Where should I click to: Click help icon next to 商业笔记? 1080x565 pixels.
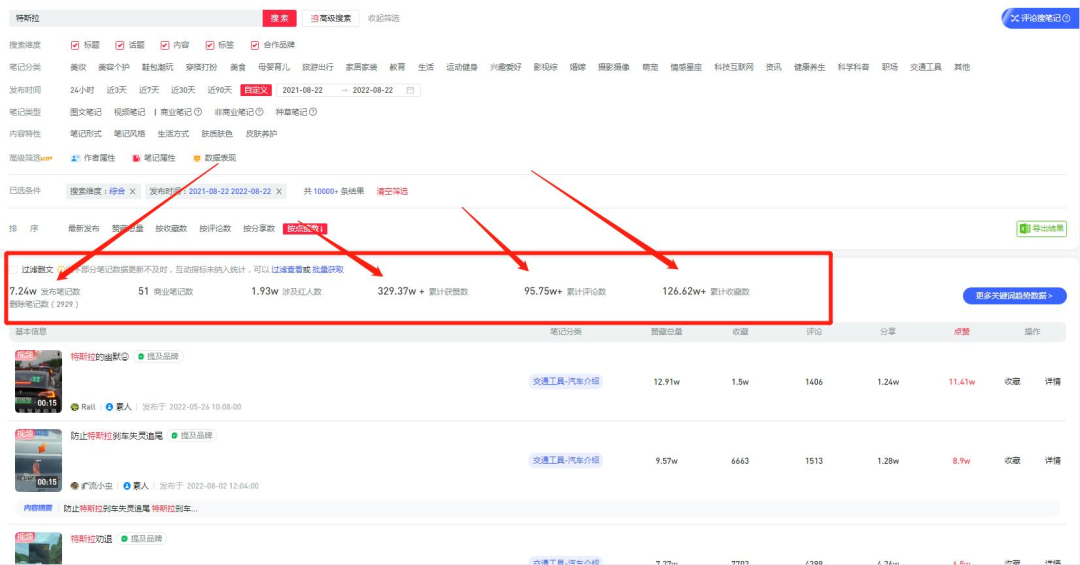(x=198, y=112)
